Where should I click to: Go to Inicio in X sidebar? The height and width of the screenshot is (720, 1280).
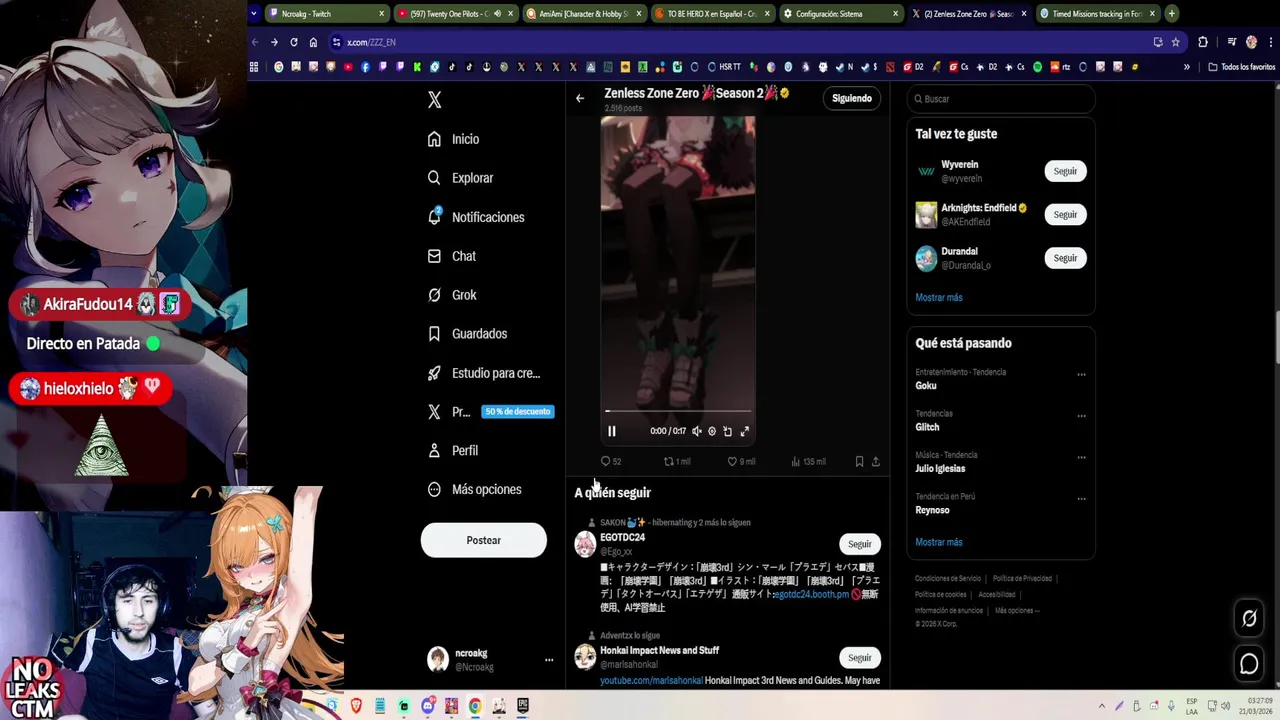(x=453, y=139)
